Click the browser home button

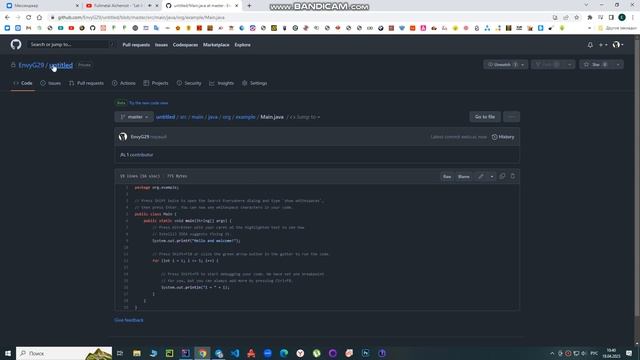[x=39, y=18]
